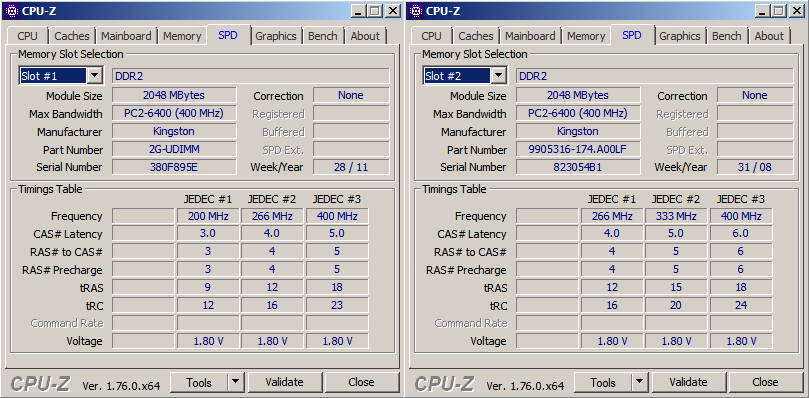809x398 pixels.
Task: Go to Bench tab in left window
Action: (x=323, y=36)
